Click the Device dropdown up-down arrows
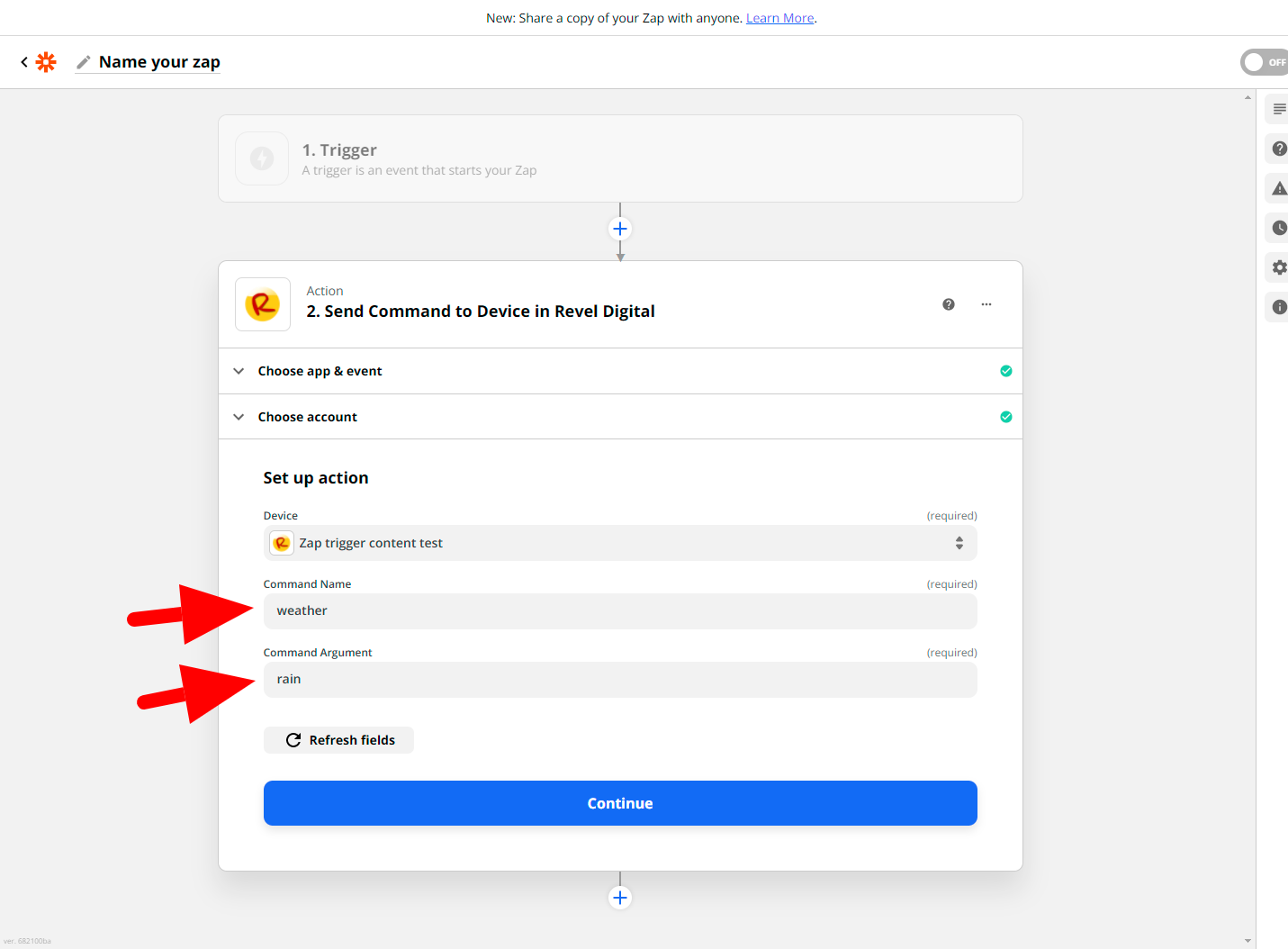 click(959, 543)
